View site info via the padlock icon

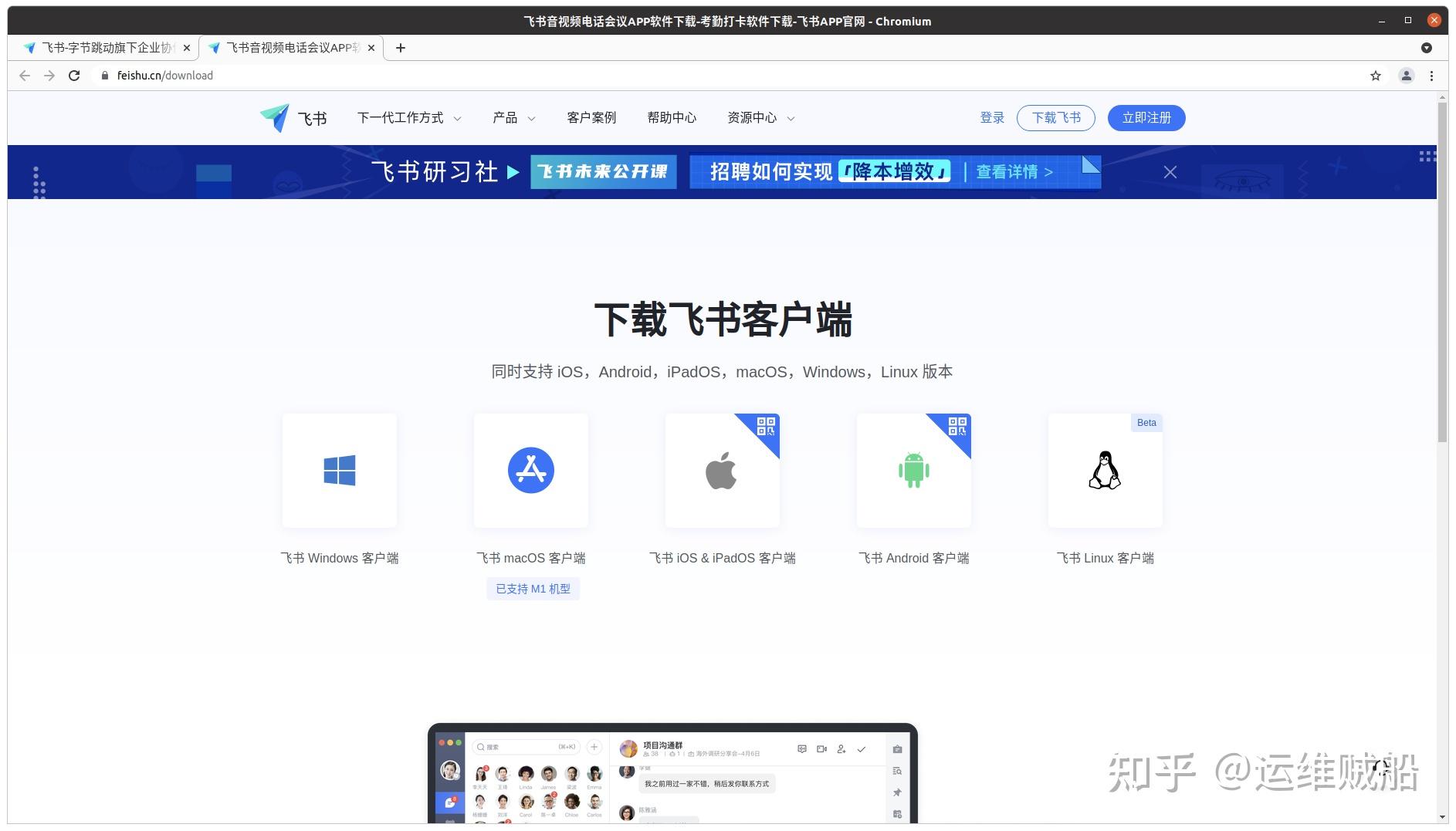(x=105, y=76)
